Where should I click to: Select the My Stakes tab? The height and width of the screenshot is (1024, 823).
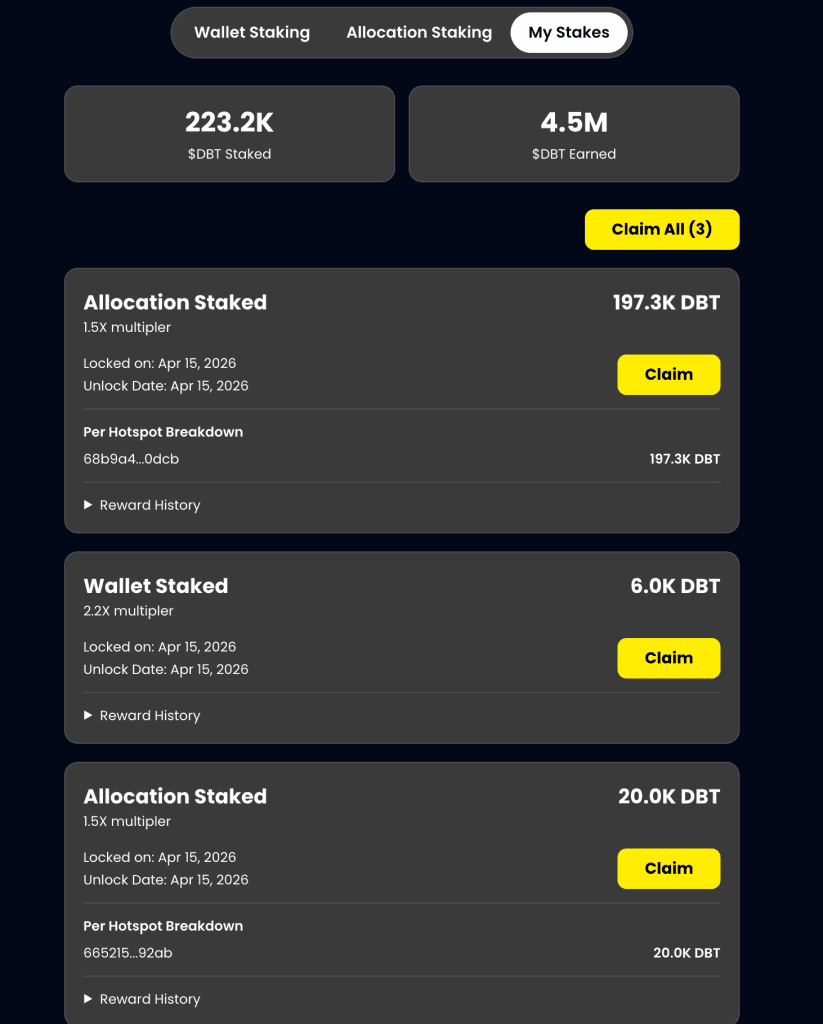pos(568,33)
